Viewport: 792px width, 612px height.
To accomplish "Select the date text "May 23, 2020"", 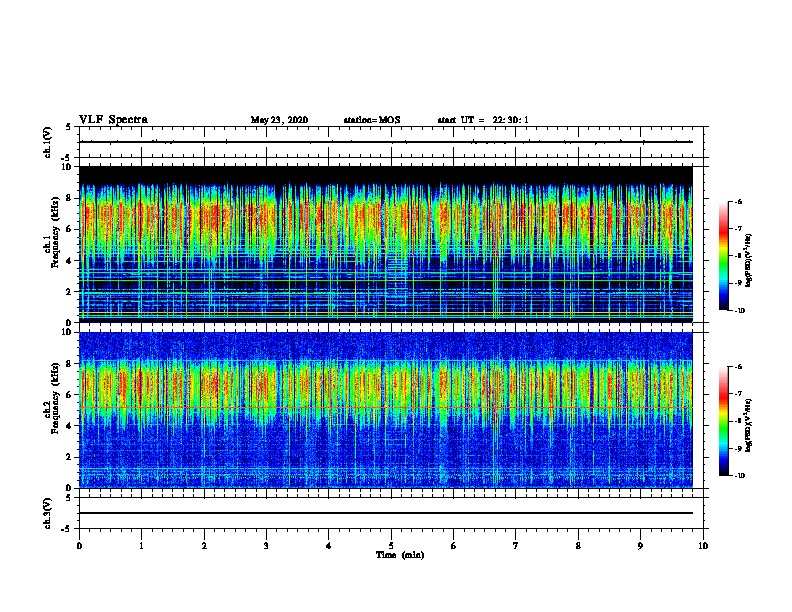I will pyautogui.click(x=279, y=120).
